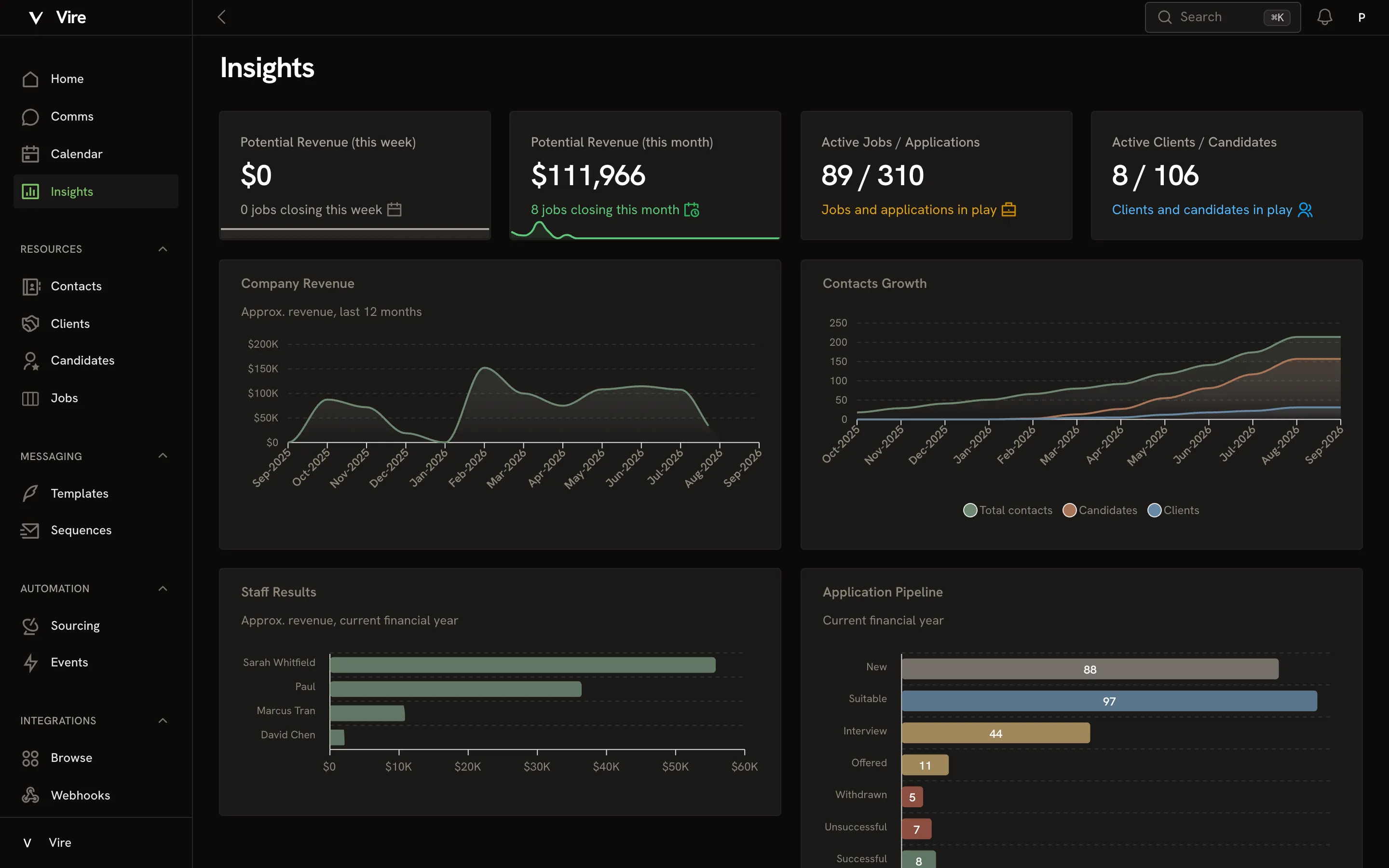Open the P profile avatar

tap(1362, 17)
